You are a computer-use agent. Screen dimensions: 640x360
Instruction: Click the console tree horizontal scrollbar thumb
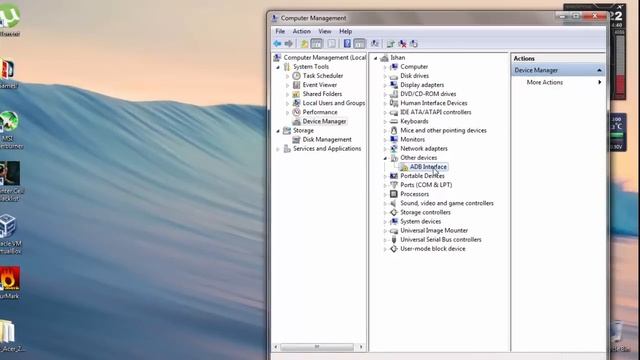(x=317, y=347)
